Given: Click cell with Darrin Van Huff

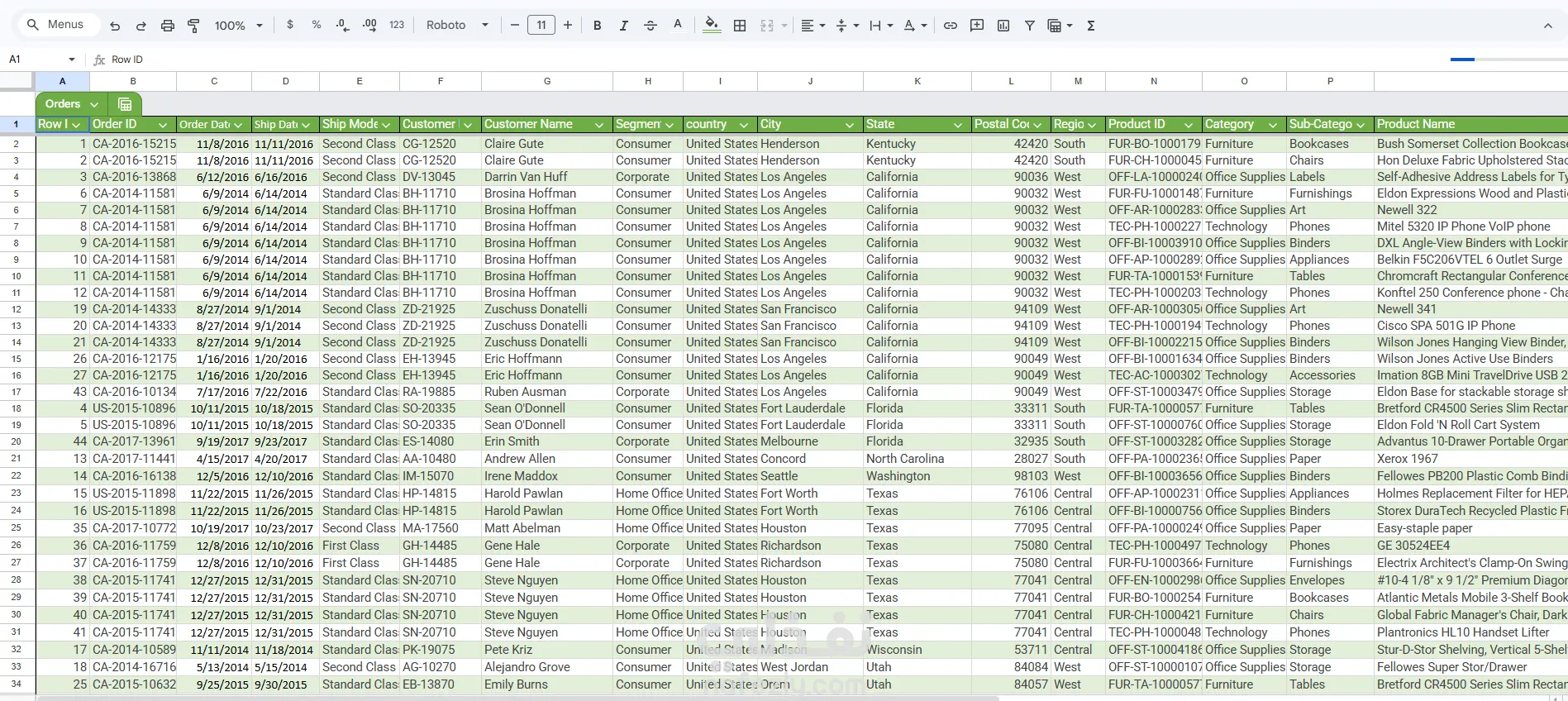Looking at the screenshot, I should (x=547, y=177).
